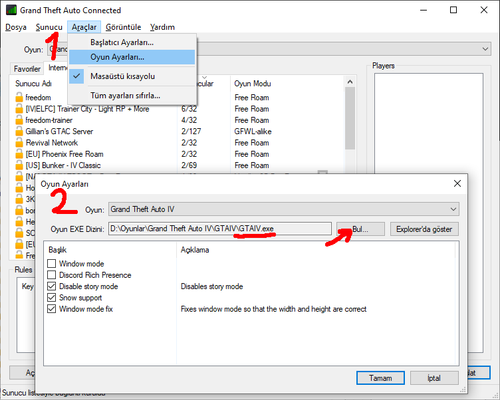Click lock icon for Trainer City server
The height and width of the screenshot is (400, 500).
[x=19, y=109]
